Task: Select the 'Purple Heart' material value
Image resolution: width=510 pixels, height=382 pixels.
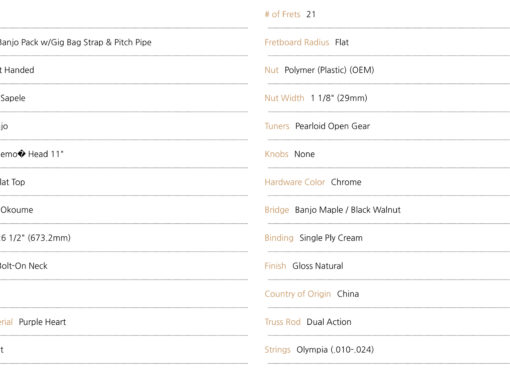Action: [x=42, y=322]
